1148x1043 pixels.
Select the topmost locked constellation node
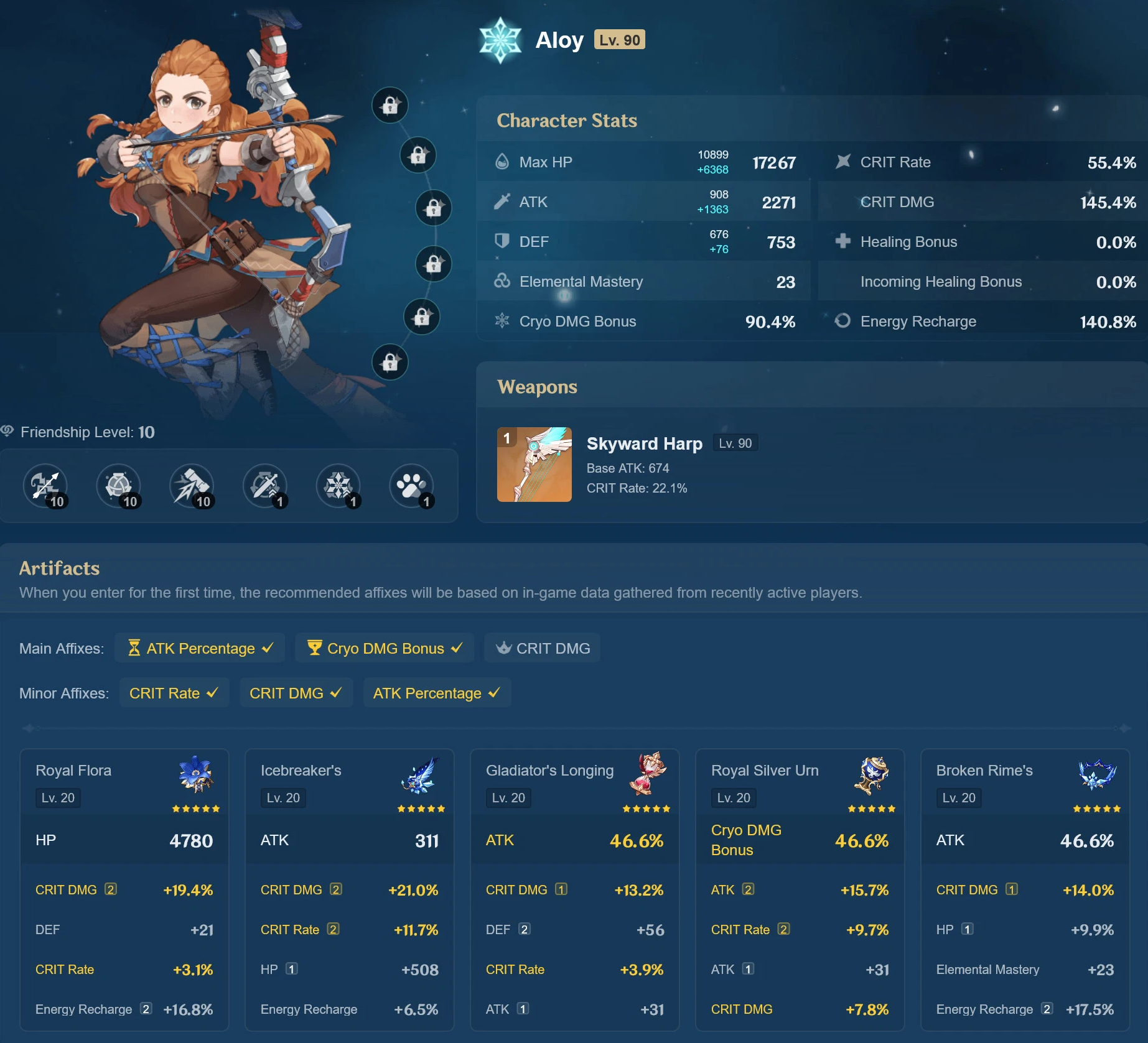coord(390,105)
